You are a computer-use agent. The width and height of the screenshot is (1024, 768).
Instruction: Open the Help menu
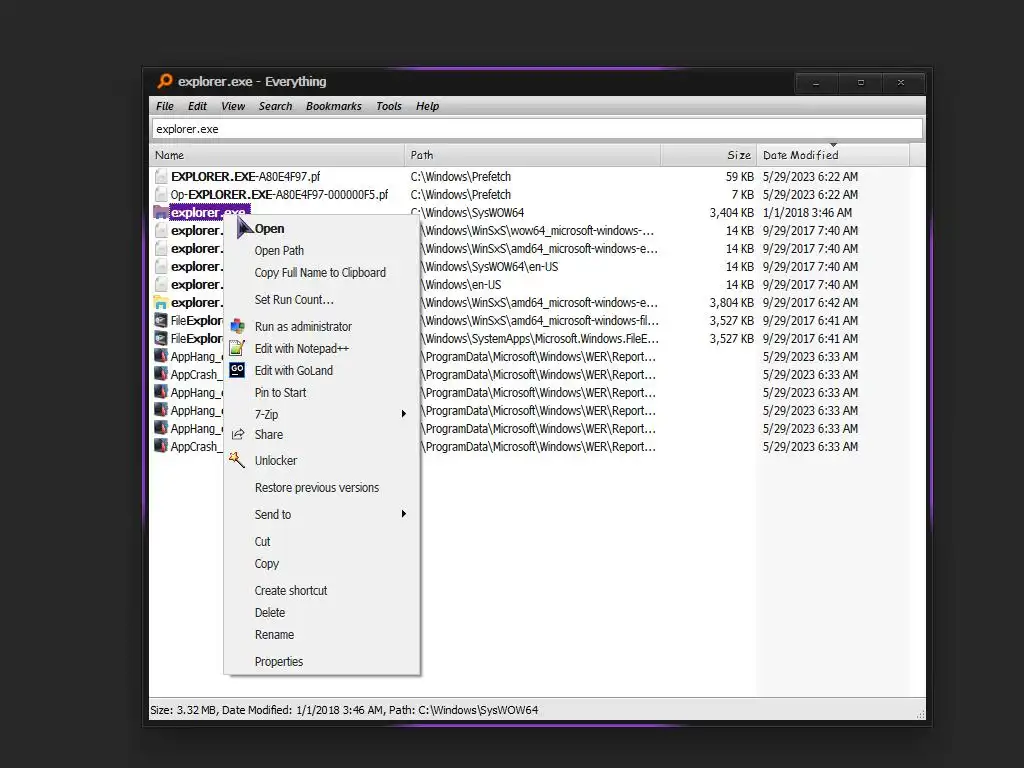pyautogui.click(x=427, y=106)
